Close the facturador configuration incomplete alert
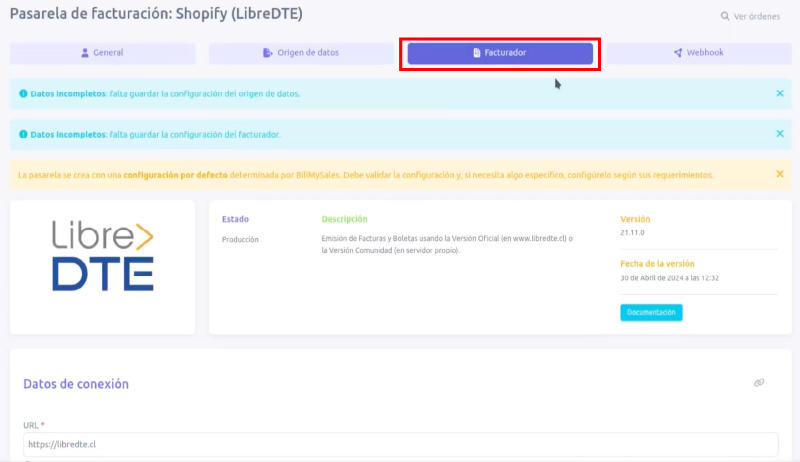Image resolution: width=800 pixels, height=462 pixels. tap(780, 134)
